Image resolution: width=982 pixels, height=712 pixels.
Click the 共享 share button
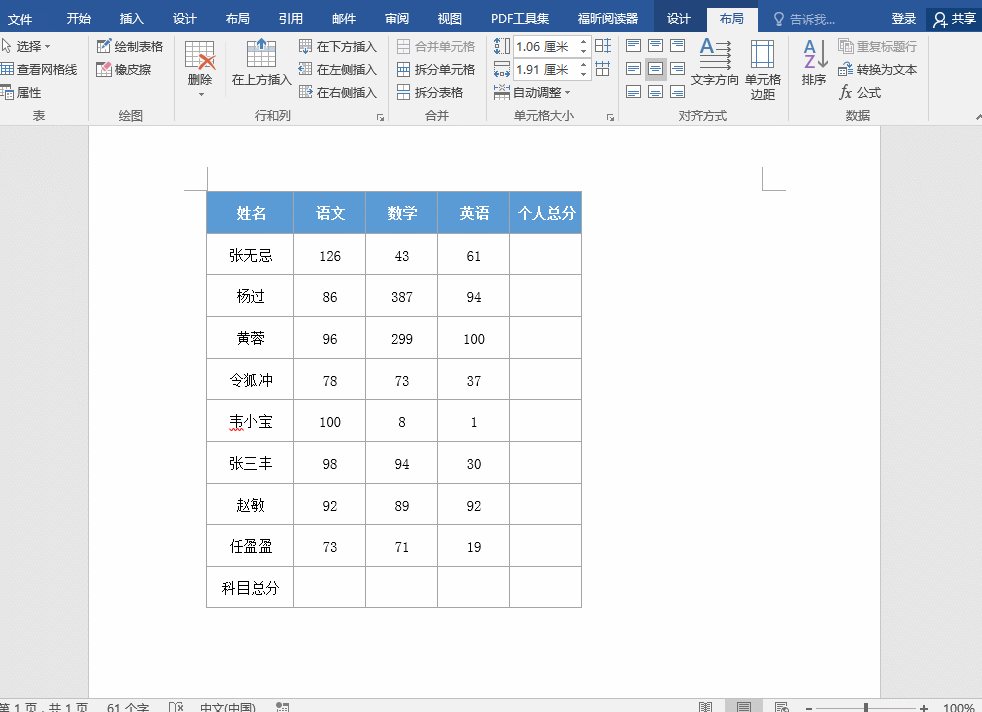pyautogui.click(x=954, y=18)
